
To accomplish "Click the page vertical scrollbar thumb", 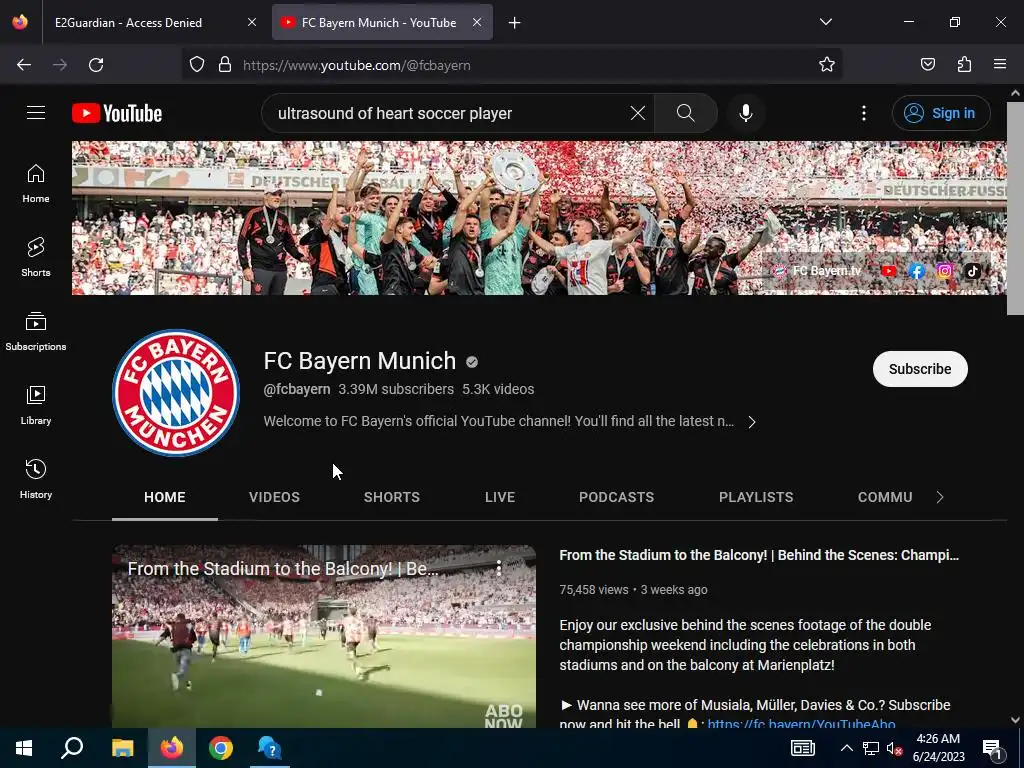I will 1015,209.
